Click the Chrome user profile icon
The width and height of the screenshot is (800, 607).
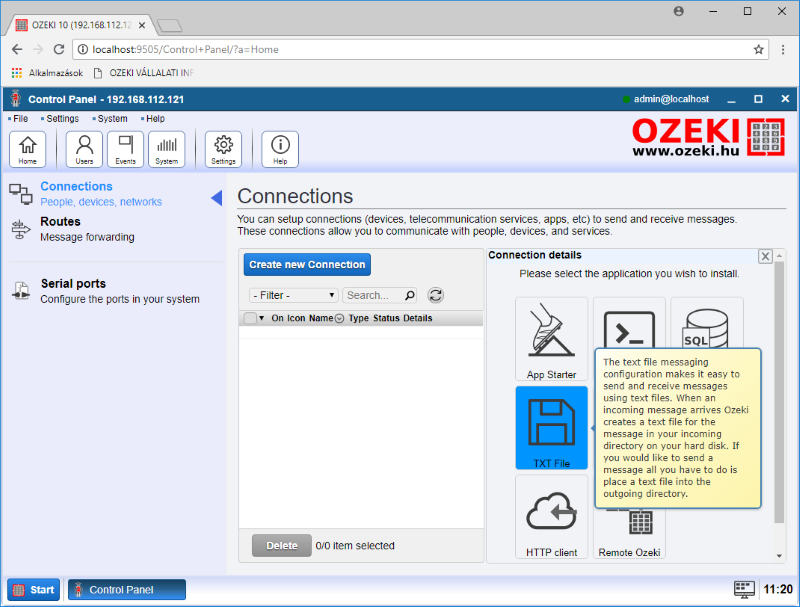pos(678,11)
